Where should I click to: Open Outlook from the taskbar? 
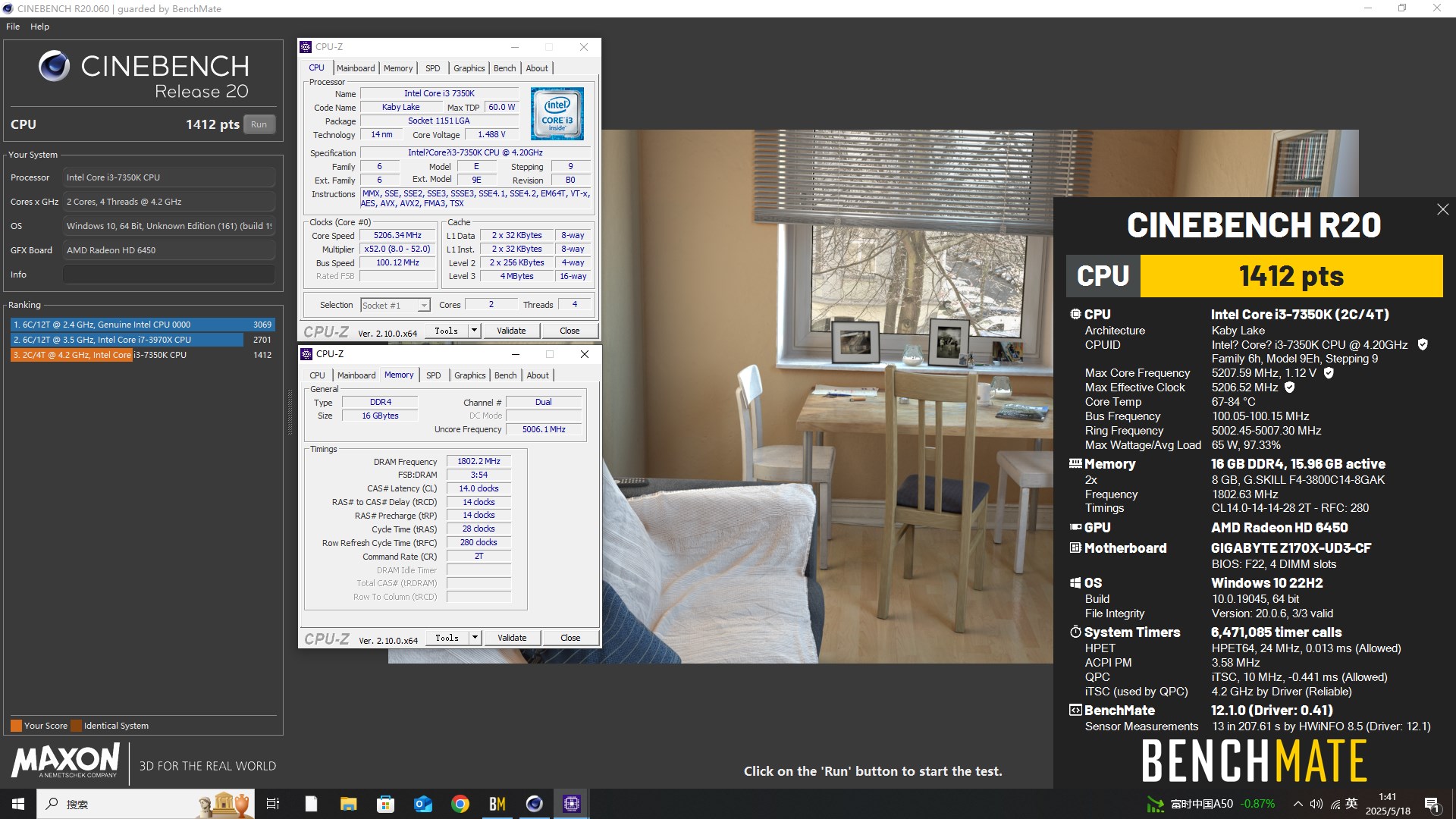pos(422,804)
